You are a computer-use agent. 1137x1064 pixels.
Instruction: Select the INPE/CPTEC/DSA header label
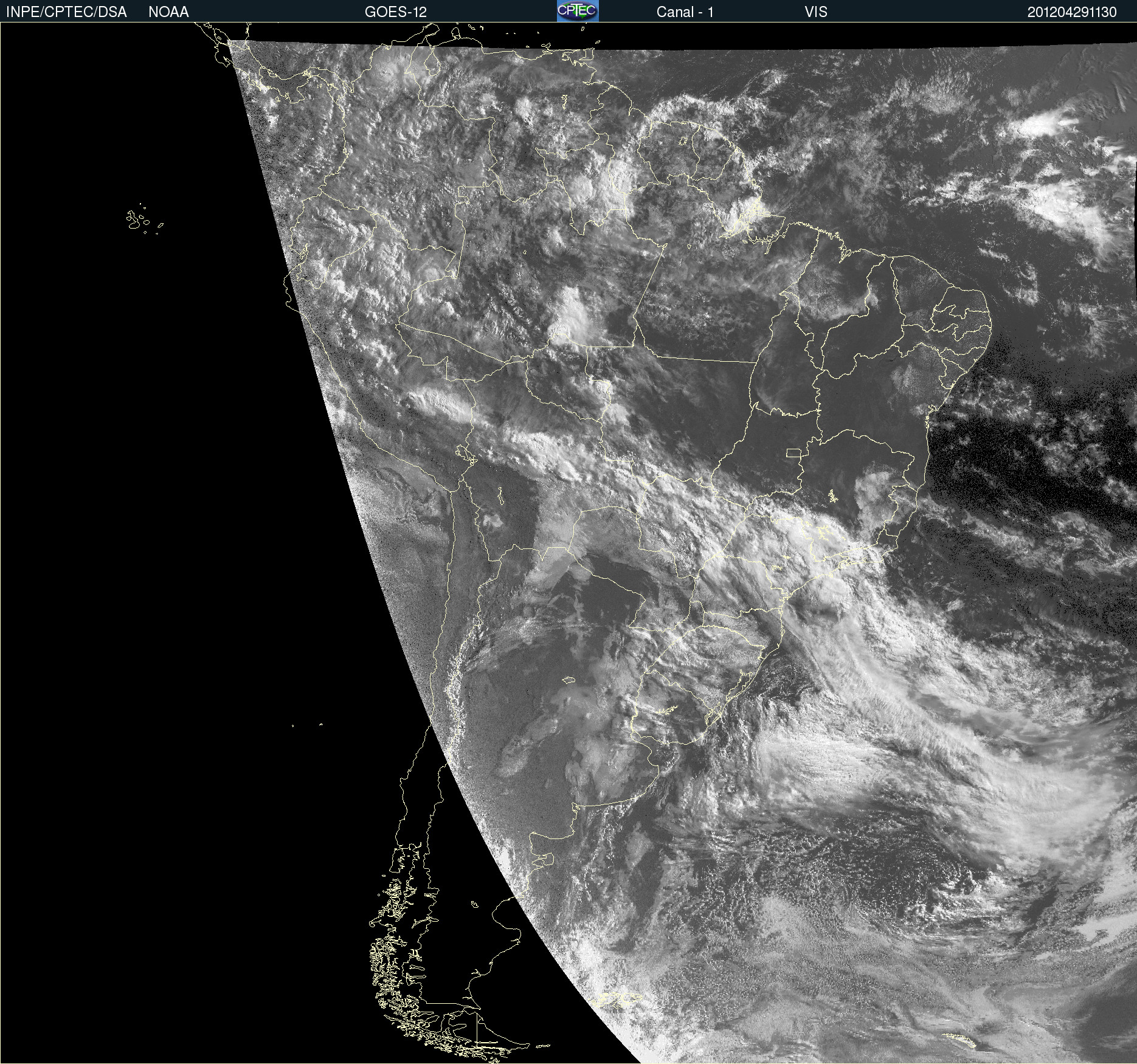point(66,12)
